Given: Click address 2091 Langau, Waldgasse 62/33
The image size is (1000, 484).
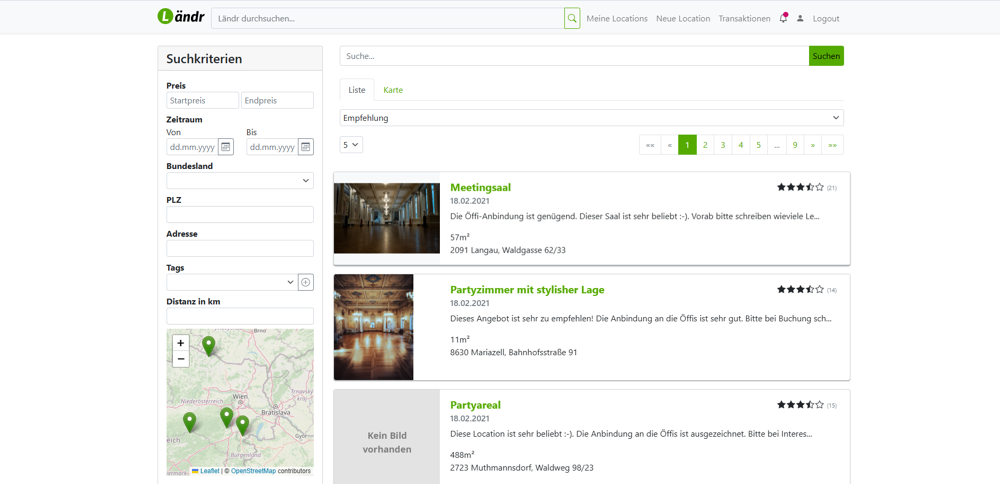Looking at the screenshot, I should [508, 250].
